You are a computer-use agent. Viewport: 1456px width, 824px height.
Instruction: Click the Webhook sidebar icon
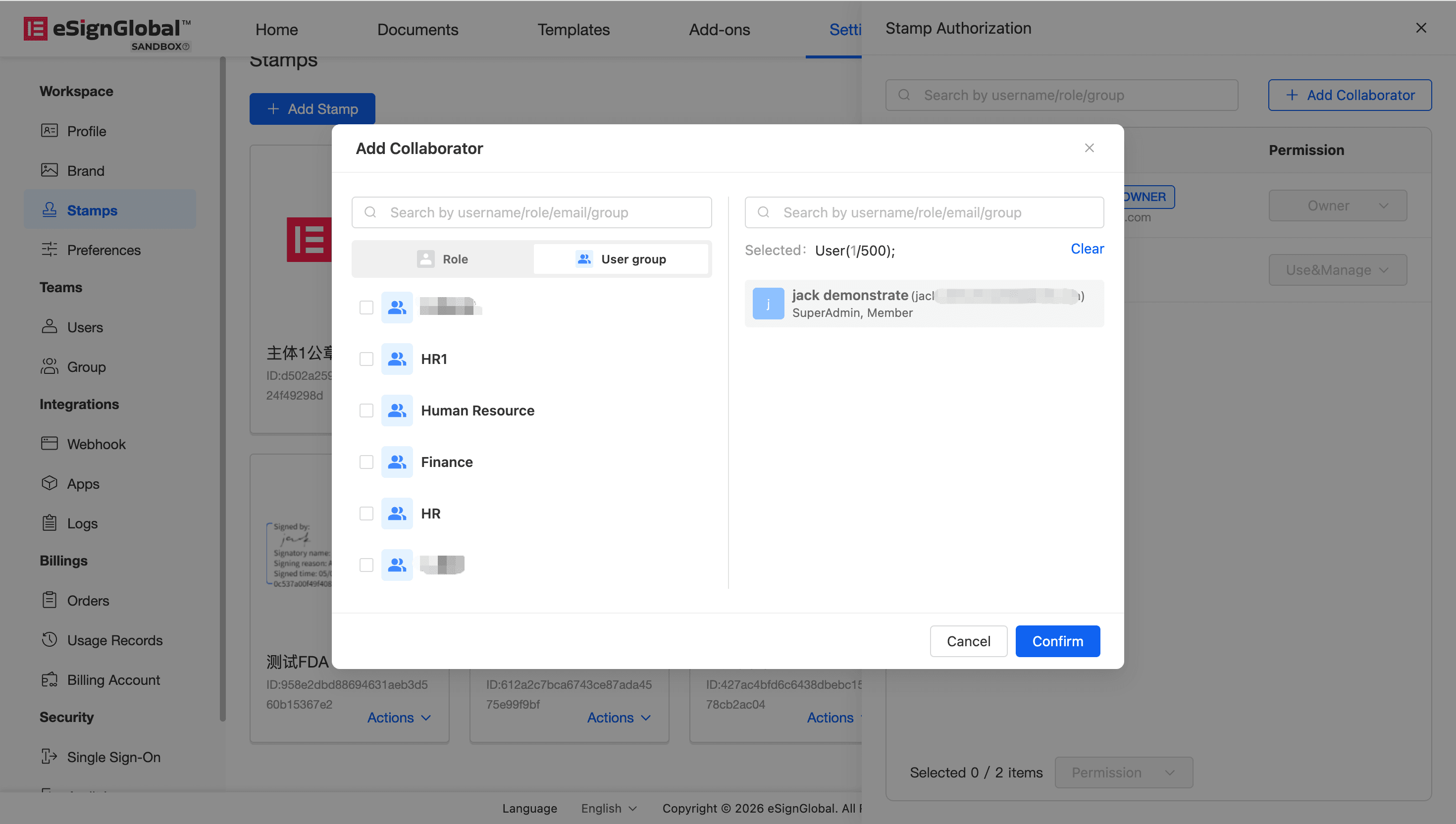click(x=50, y=444)
